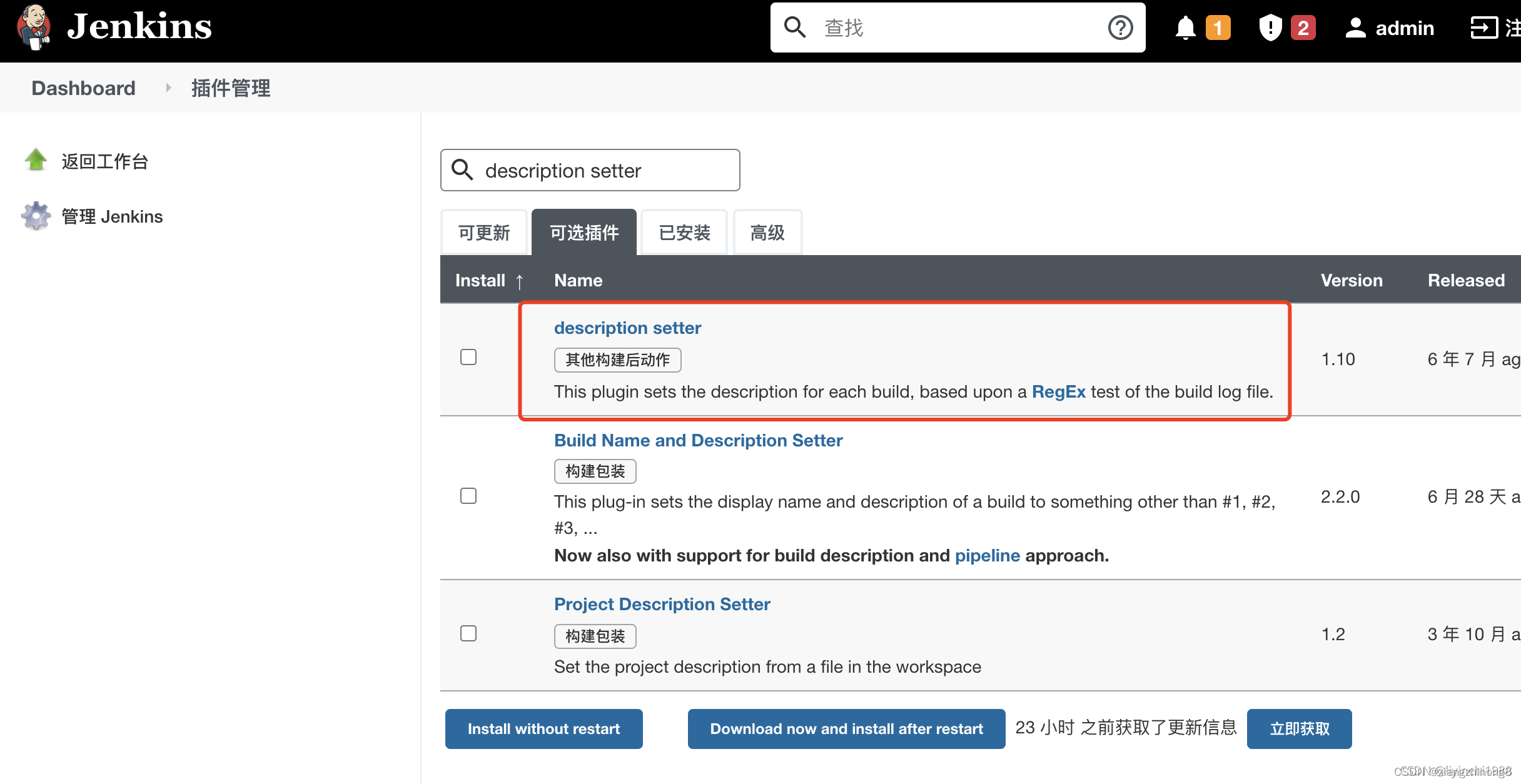The height and width of the screenshot is (784, 1521).
Task: Open the security shield warning icon
Action: (1270, 28)
